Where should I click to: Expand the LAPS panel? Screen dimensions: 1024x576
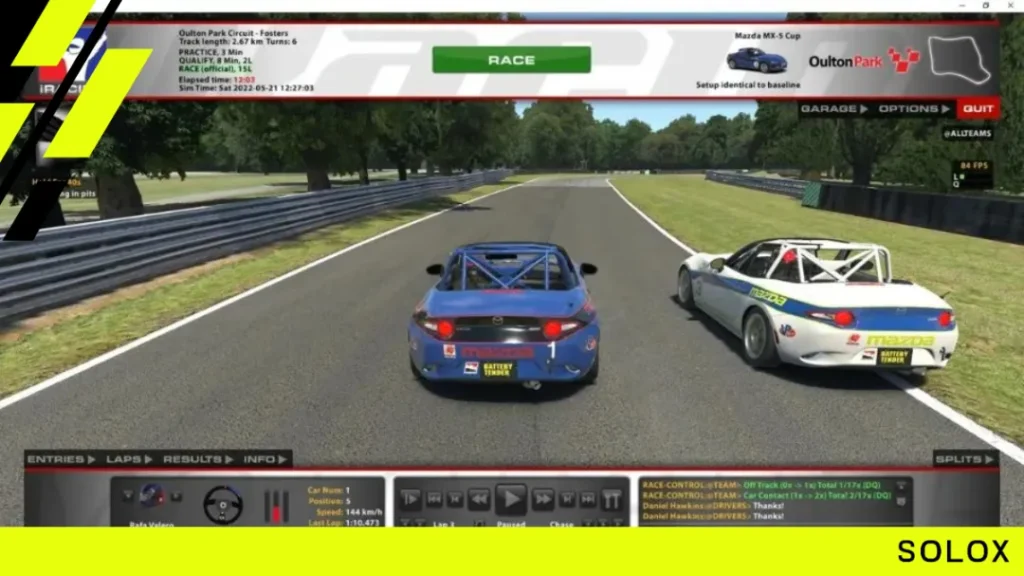click(129, 459)
